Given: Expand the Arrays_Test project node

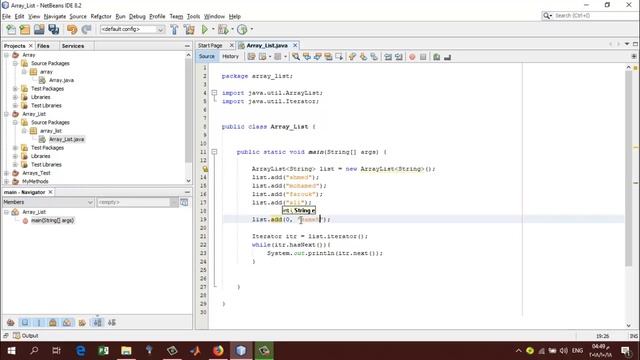Looking at the screenshot, I should coord(7,173).
